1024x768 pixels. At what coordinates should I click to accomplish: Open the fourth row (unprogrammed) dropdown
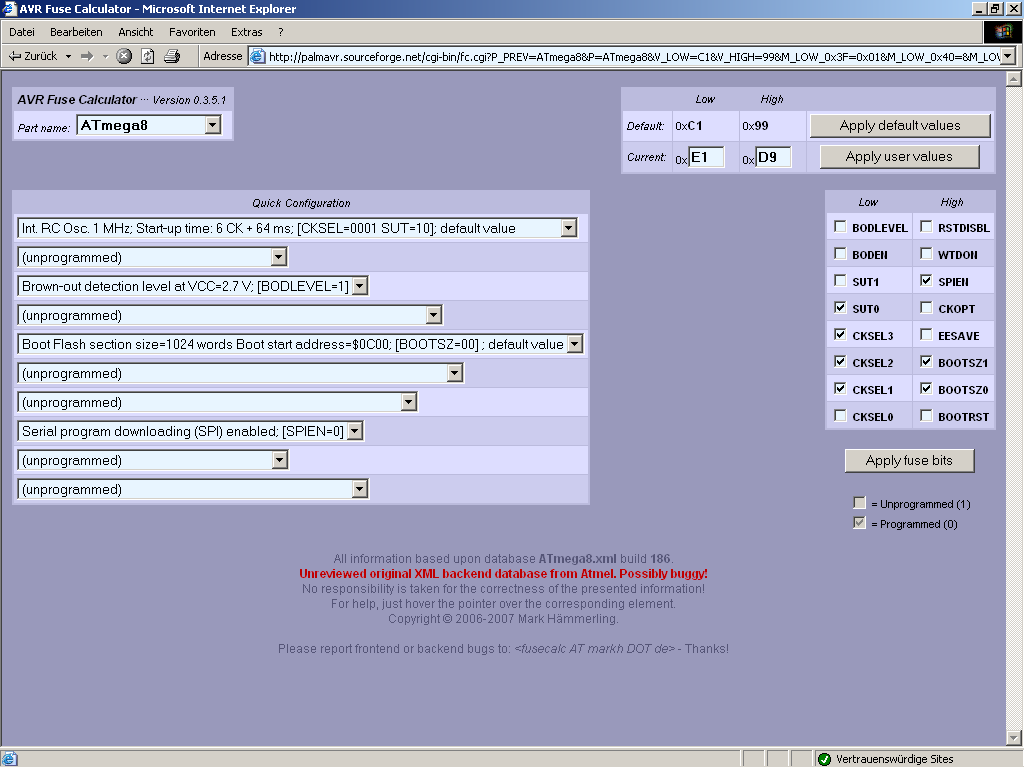[x=434, y=315]
